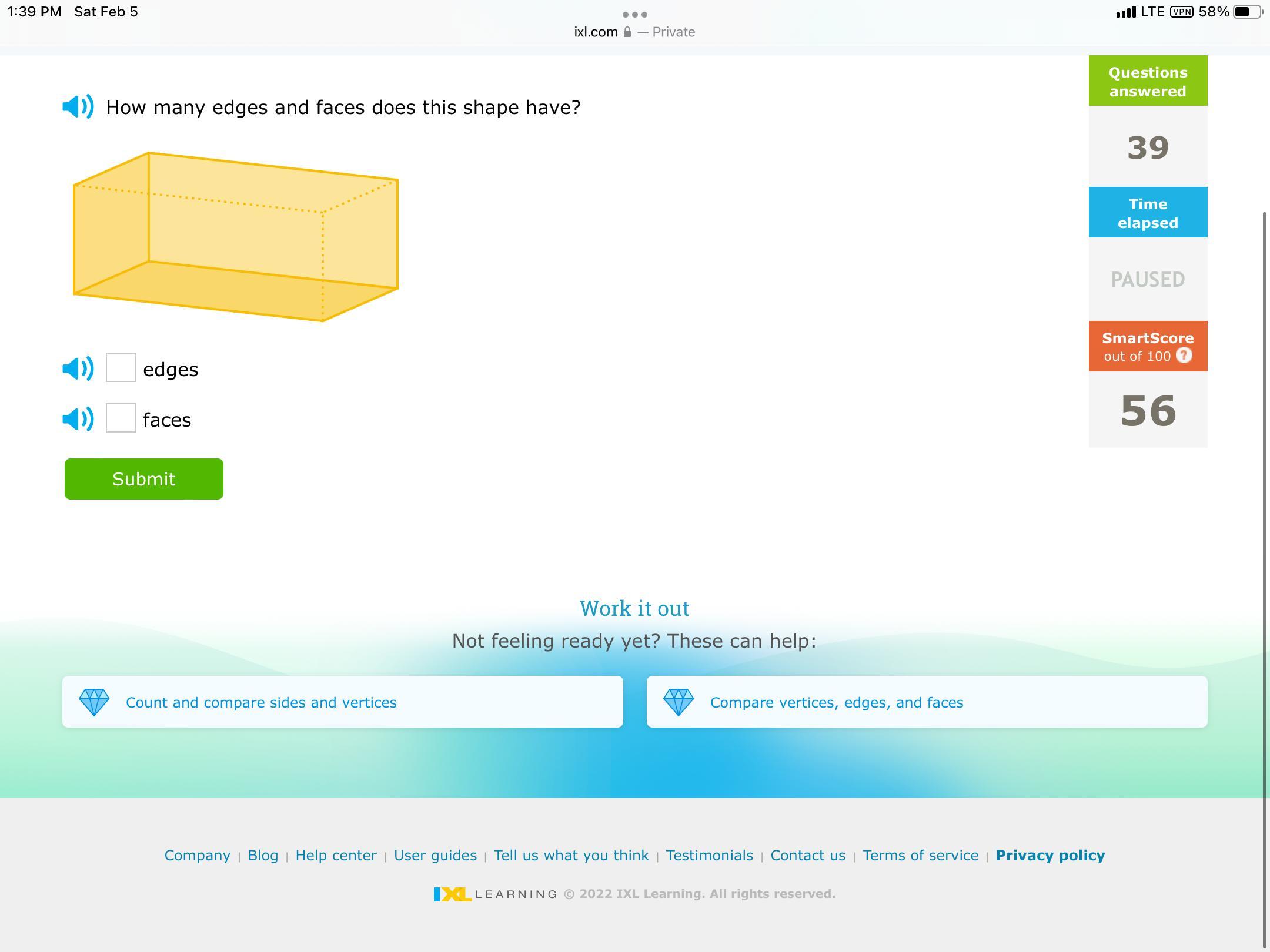
Task: Click the SmartScore help question mark
Action: 1184,356
